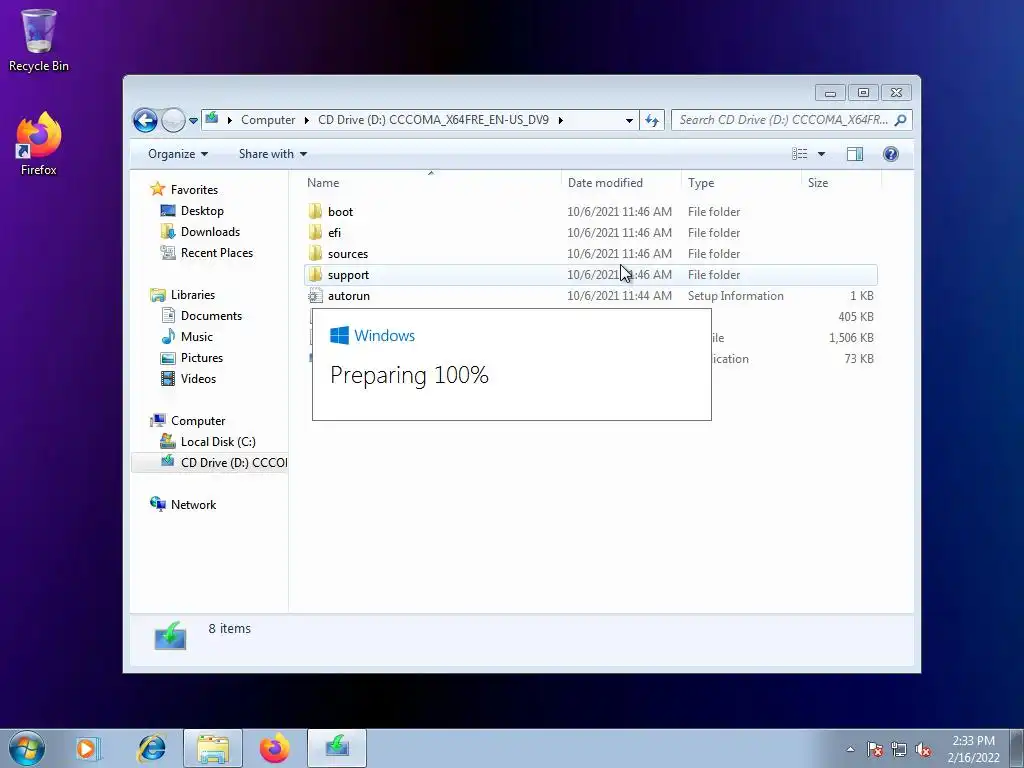
Task: Click the Windows Setup taskbar button
Action: click(337, 748)
